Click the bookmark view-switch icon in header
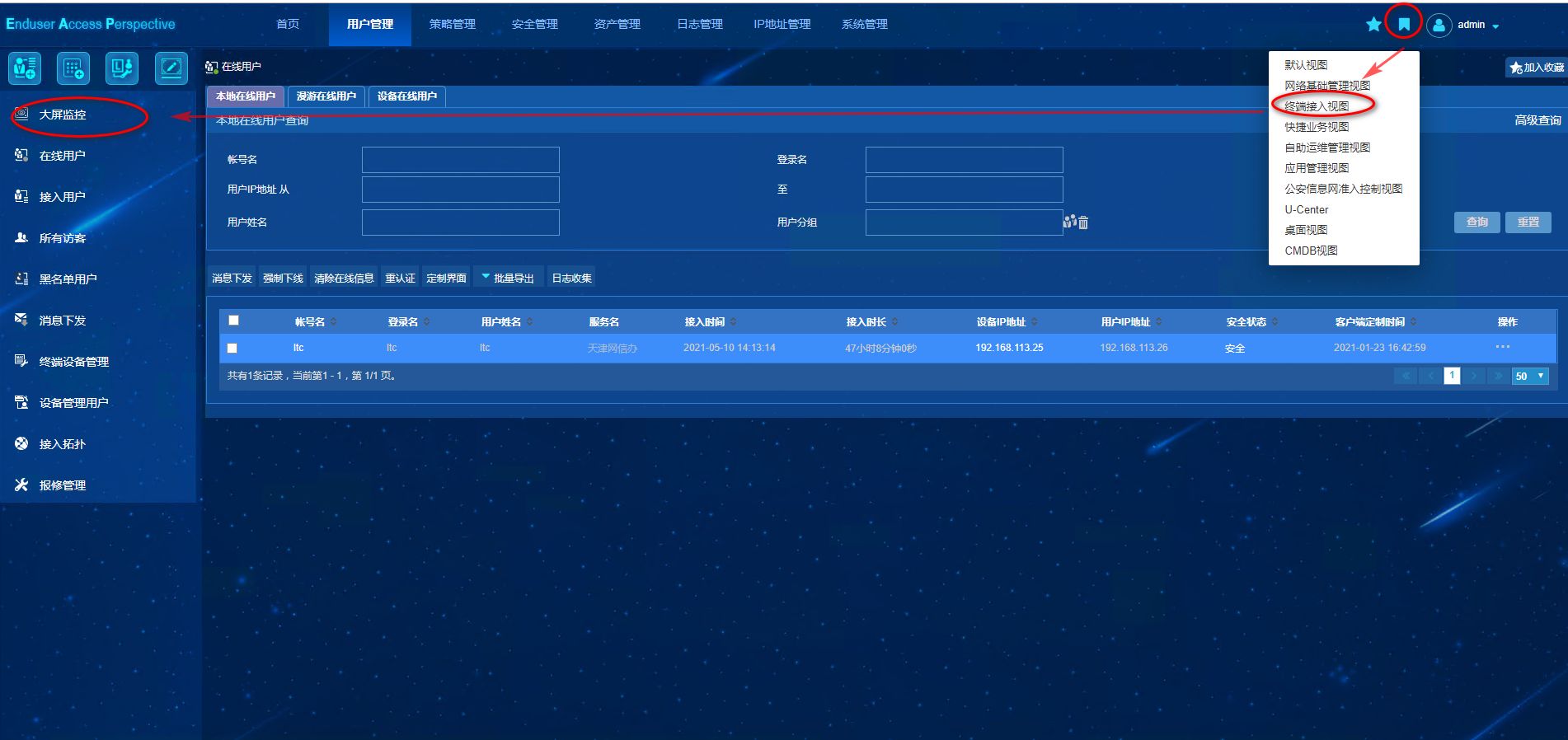This screenshot has height=740, width=1568. (x=1404, y=24)
